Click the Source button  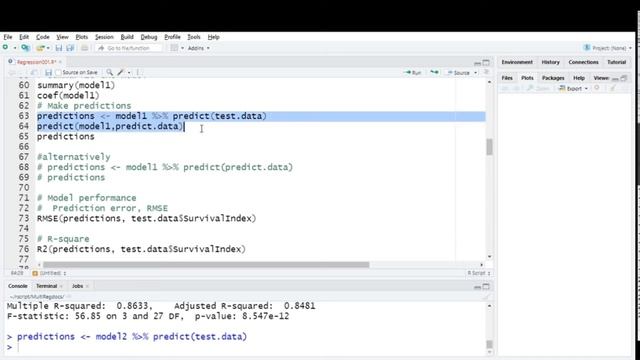(x=458, y=73)
